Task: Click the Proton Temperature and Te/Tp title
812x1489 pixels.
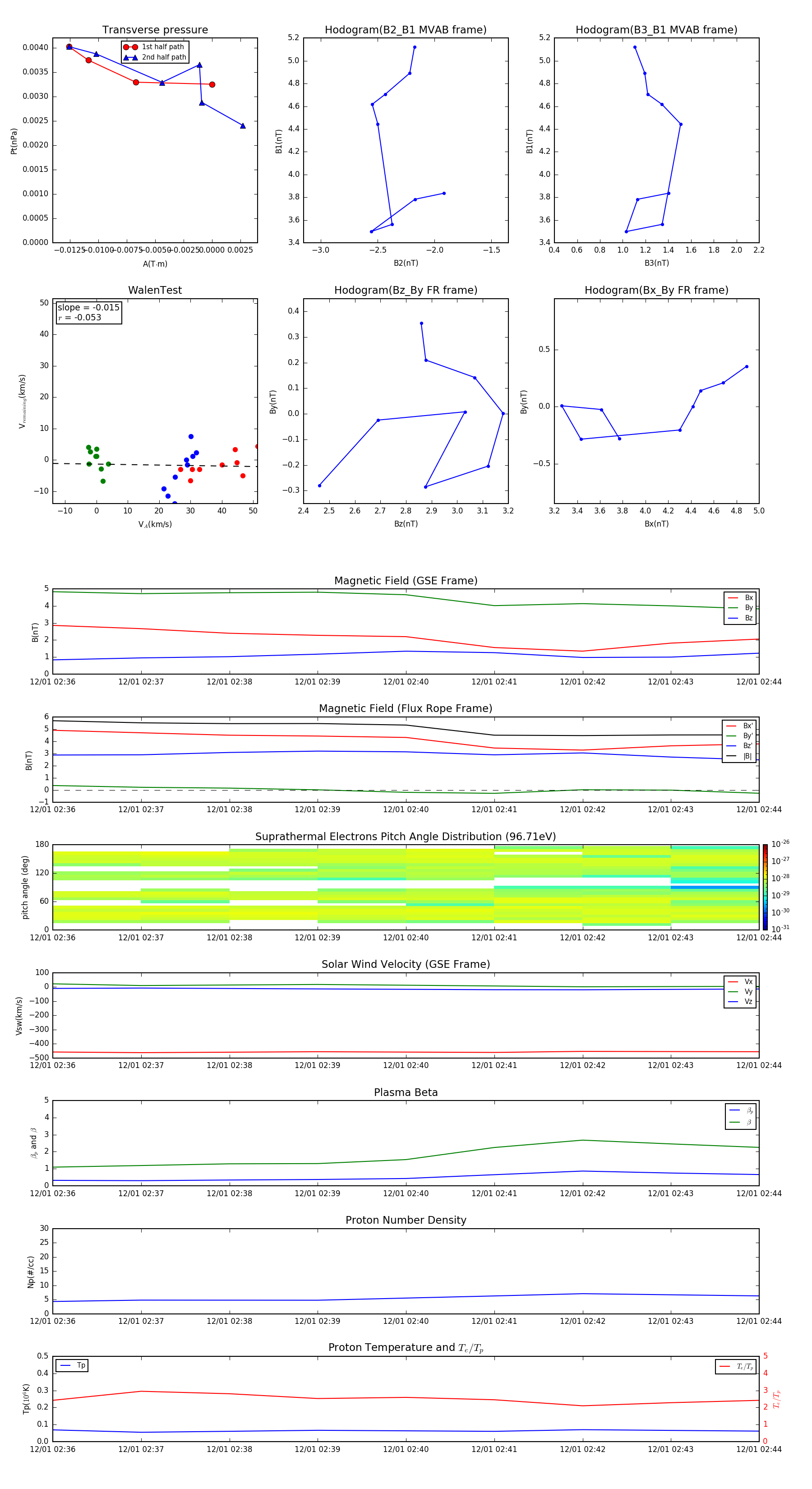Action: [x=406, y=1347]
